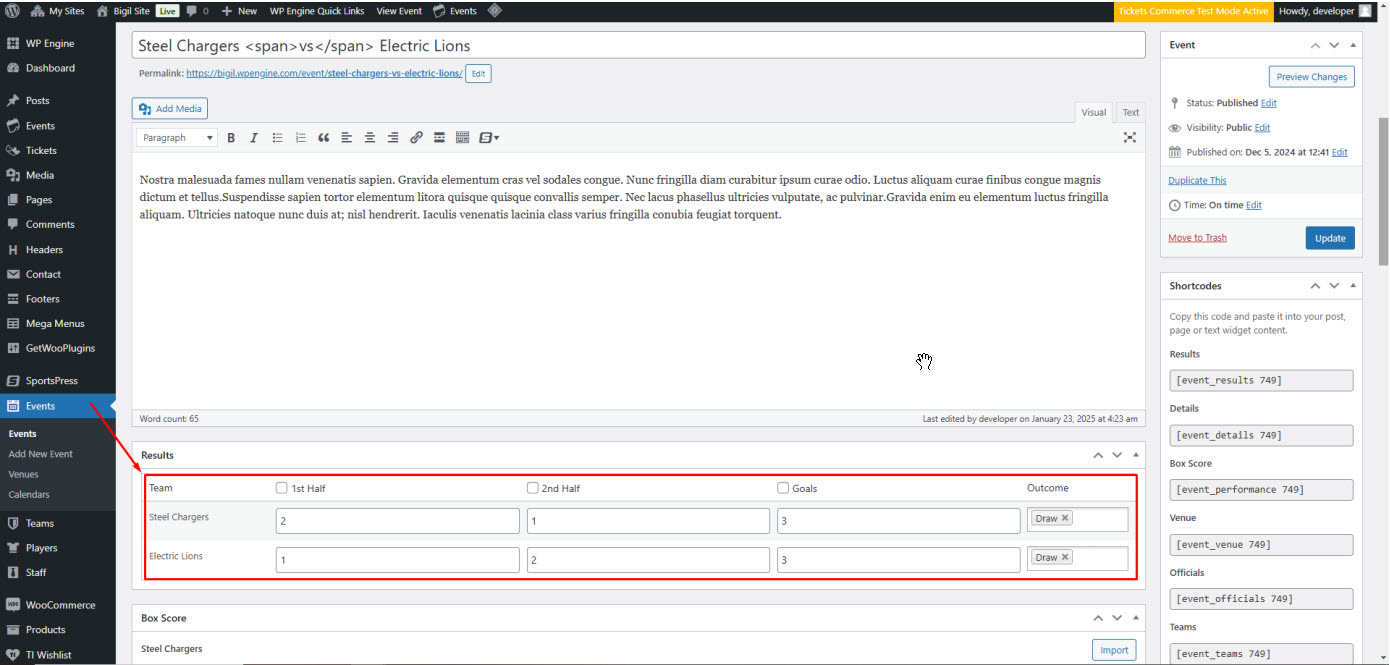Screen dimensions: 1390x665
Task: Align text center
Action: pyautogui.click(x=370, y=138)
